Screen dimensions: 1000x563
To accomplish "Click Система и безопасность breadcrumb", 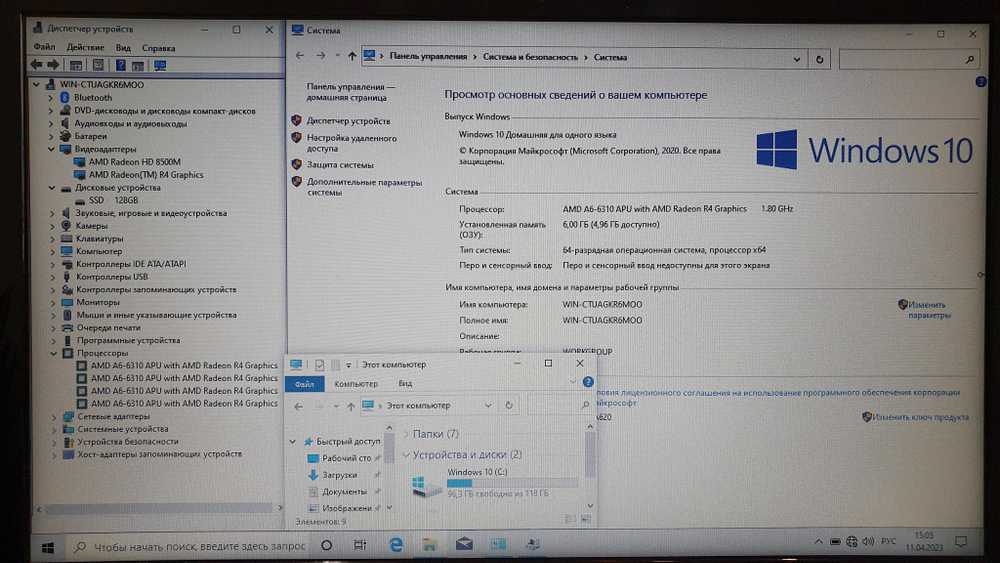I will pyautogui.click(x=530, y=57).
